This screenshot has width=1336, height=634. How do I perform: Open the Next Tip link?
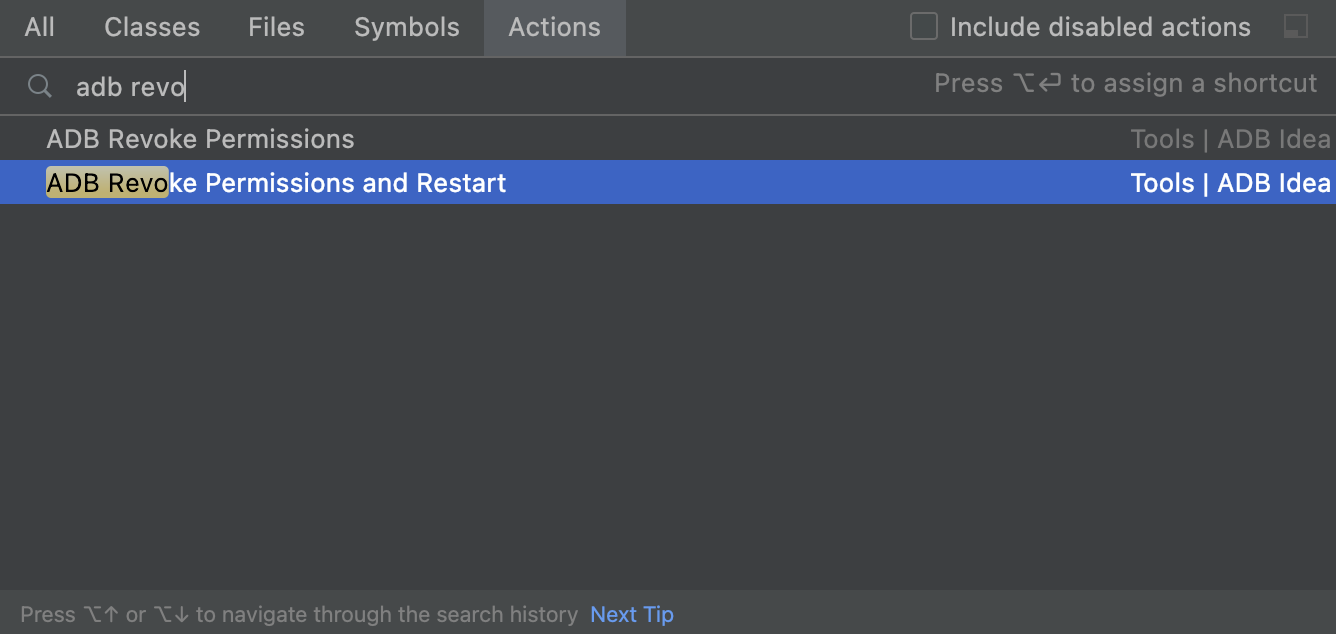click(631, 614)
